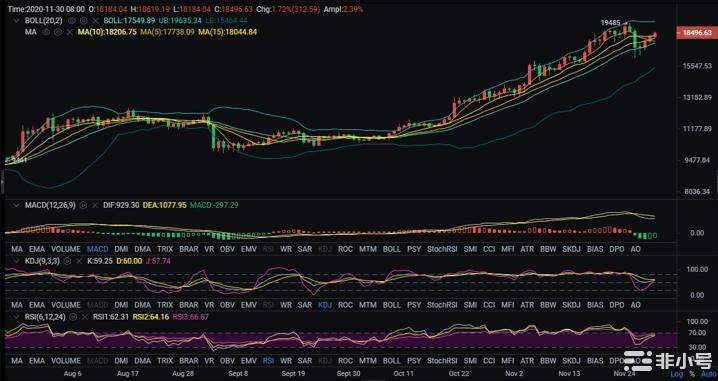Toggle Log scale at bottom right

(676, 374)
